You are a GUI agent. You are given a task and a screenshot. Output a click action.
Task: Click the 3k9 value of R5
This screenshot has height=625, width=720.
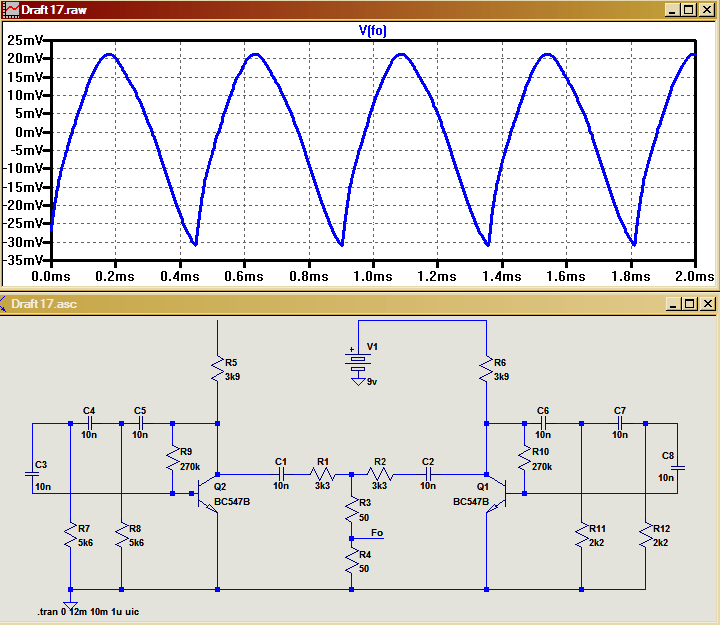point(232,377)
